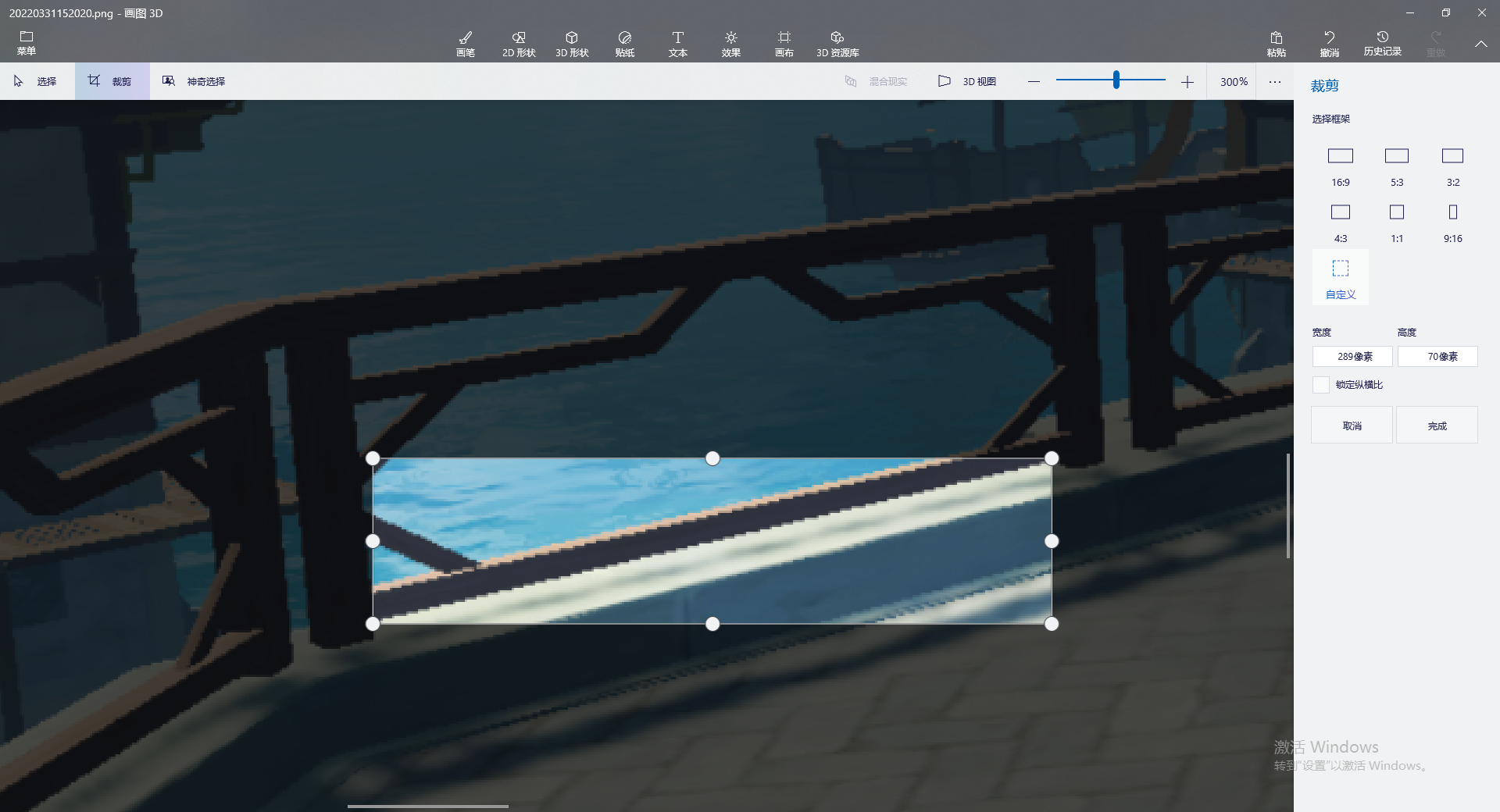Screen dimensions: 1500x812
Task: Toggle the 3D 视图 view
Action: 967,81
